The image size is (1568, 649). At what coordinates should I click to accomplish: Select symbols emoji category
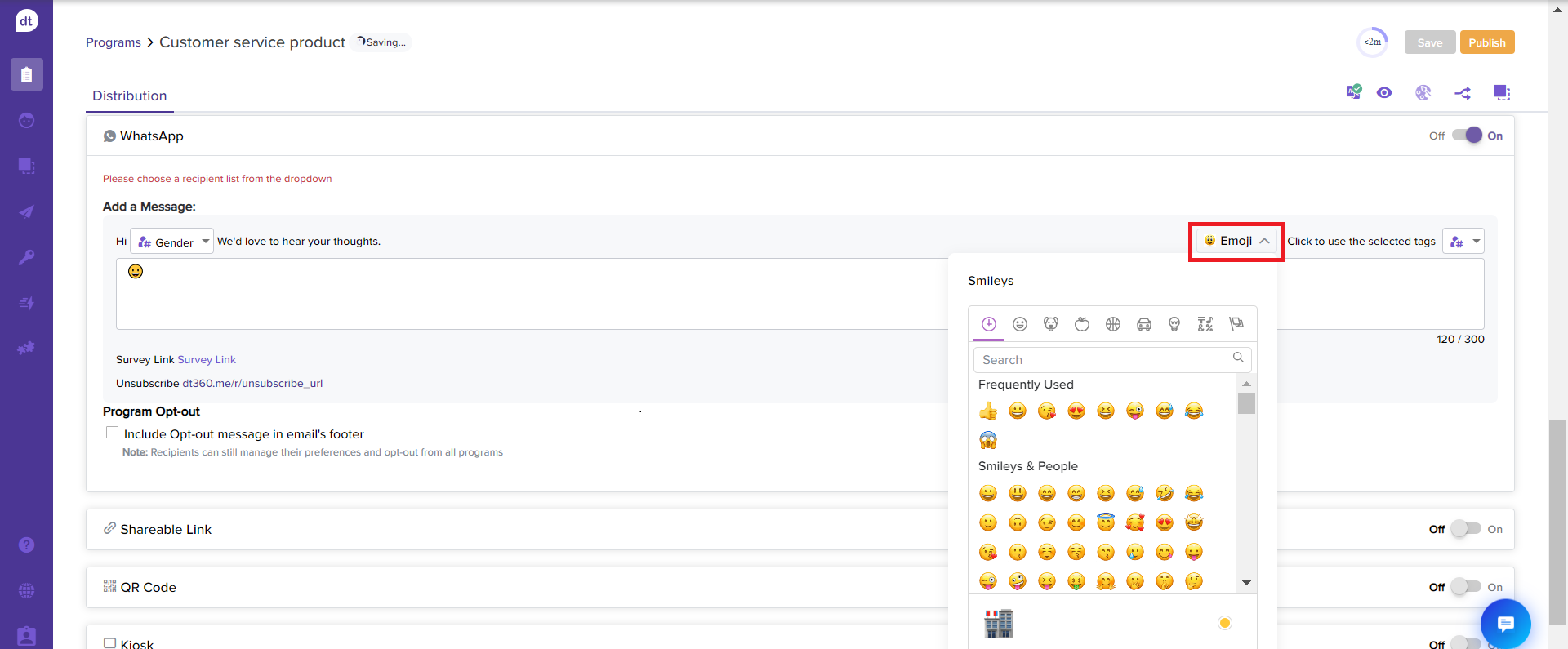click(1205, 324)
